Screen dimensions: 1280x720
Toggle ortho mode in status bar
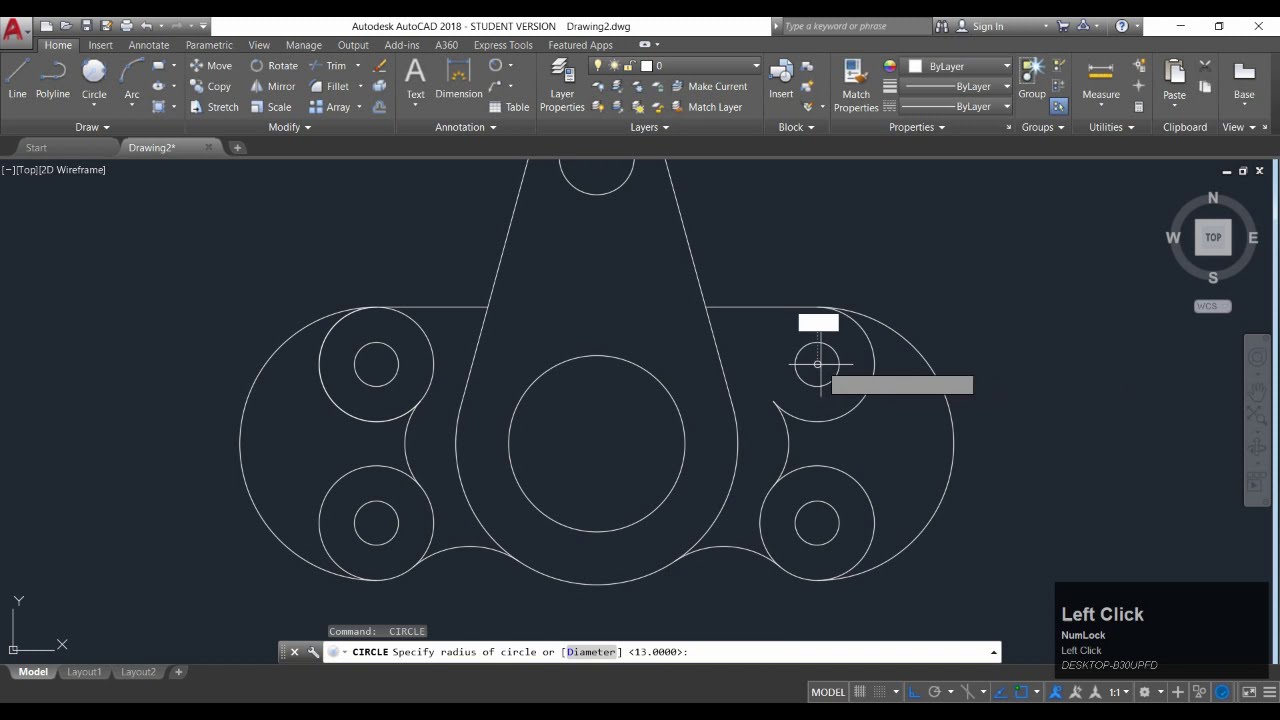pyautogui.click(x=914, y=692)
